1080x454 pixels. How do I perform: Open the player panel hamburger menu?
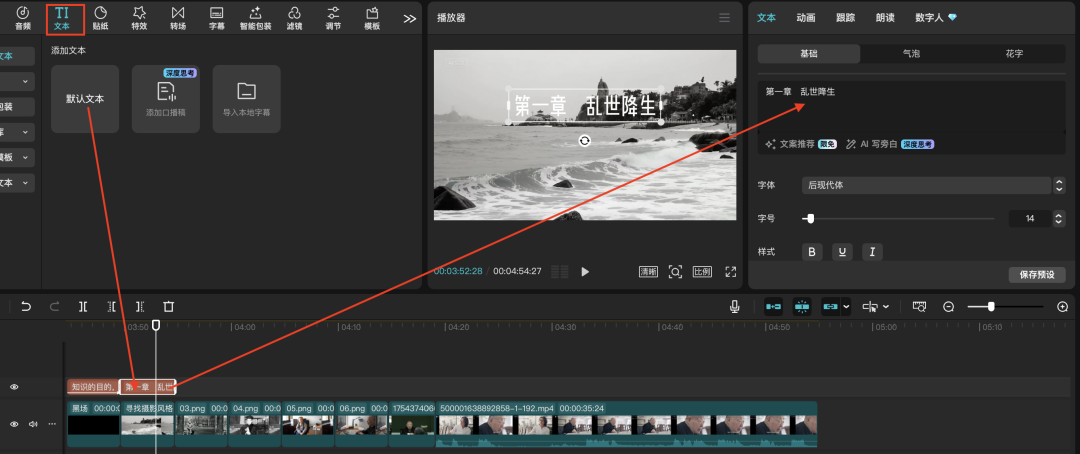pos(724,18)
